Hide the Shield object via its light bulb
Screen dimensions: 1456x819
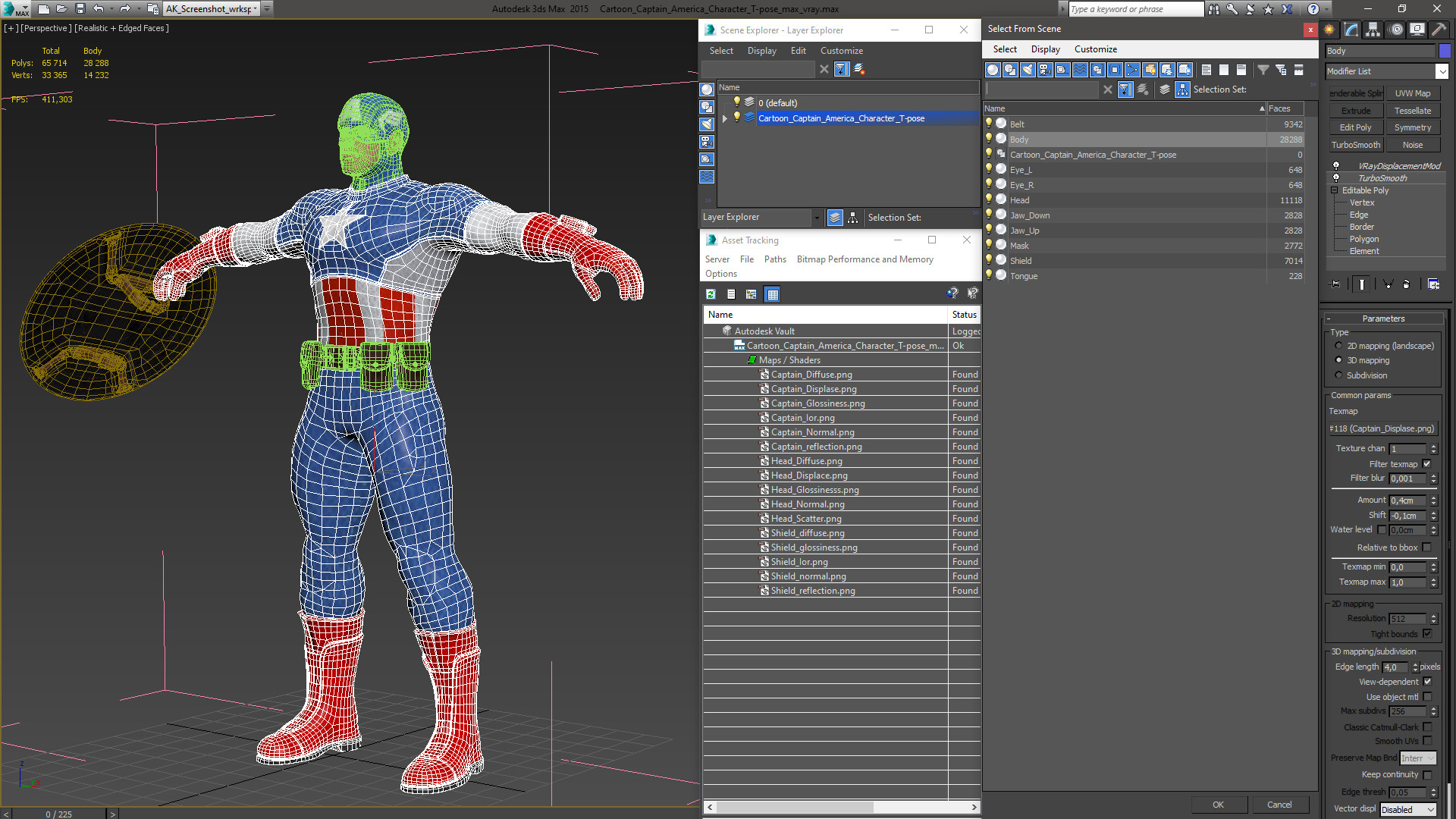click(989, 259)
